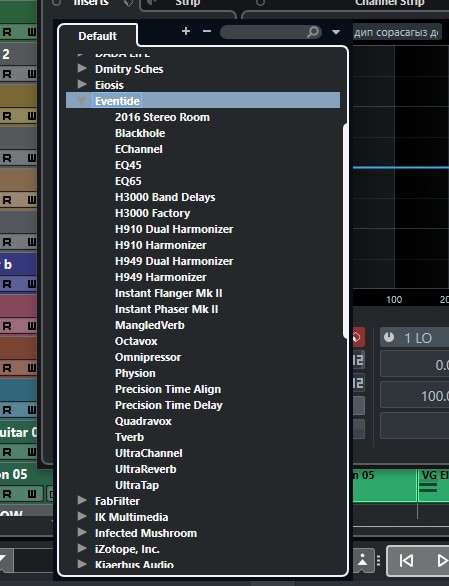The image size is (449, 586).
Task: Expand the IK Multimedia folder
Action: [x=82, y=516]
